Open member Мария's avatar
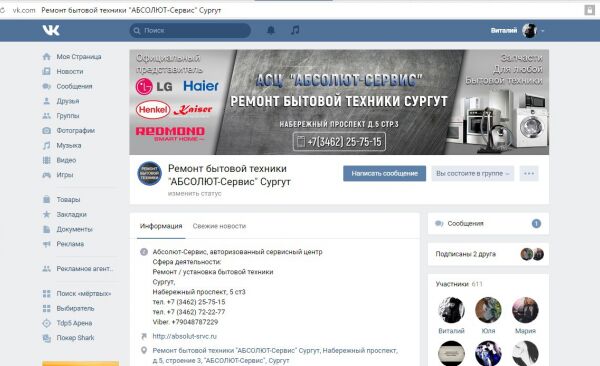The width and height of the screenshot is (600, 366). (525, 310)
